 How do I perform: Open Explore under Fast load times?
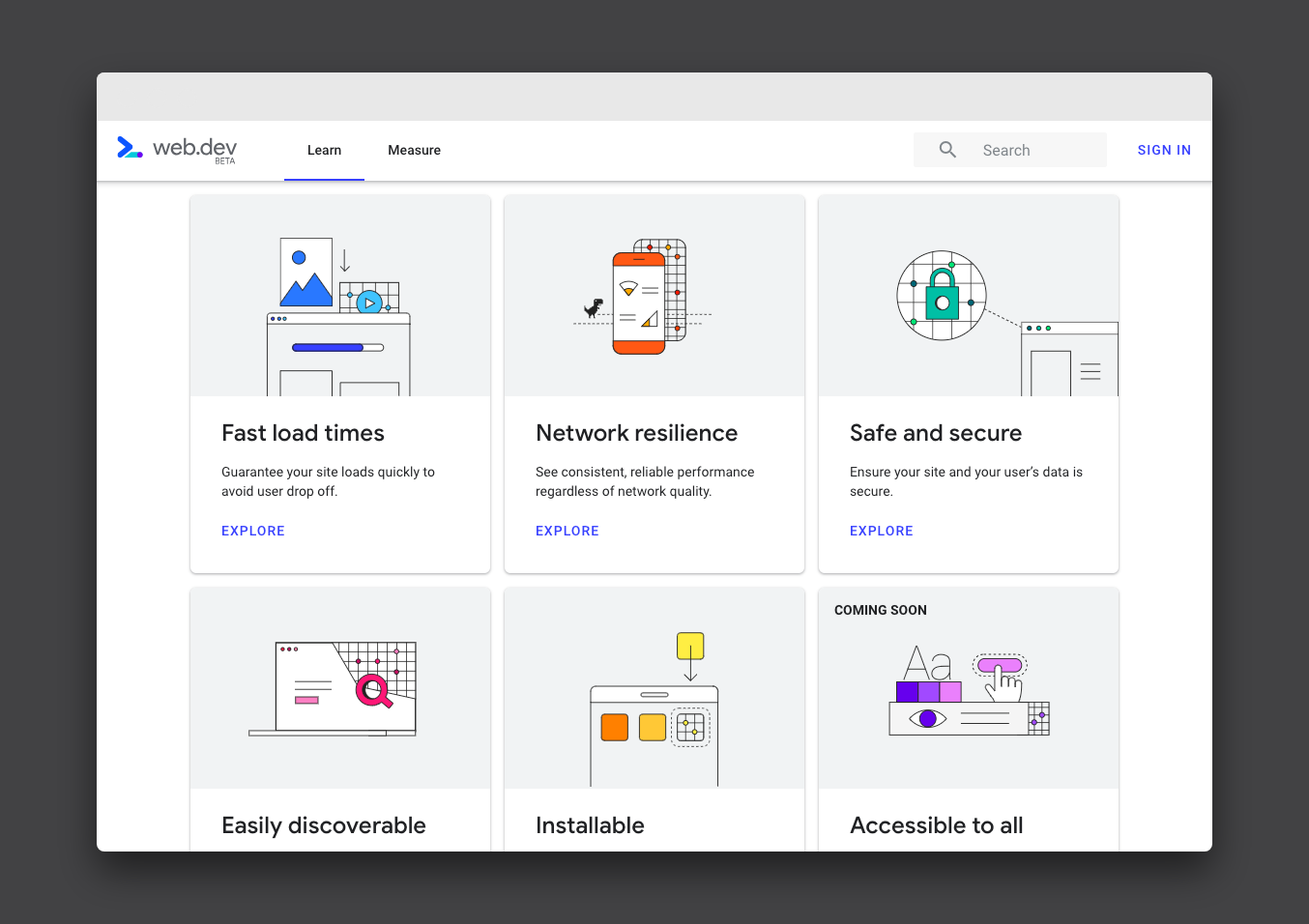(252, 531)
